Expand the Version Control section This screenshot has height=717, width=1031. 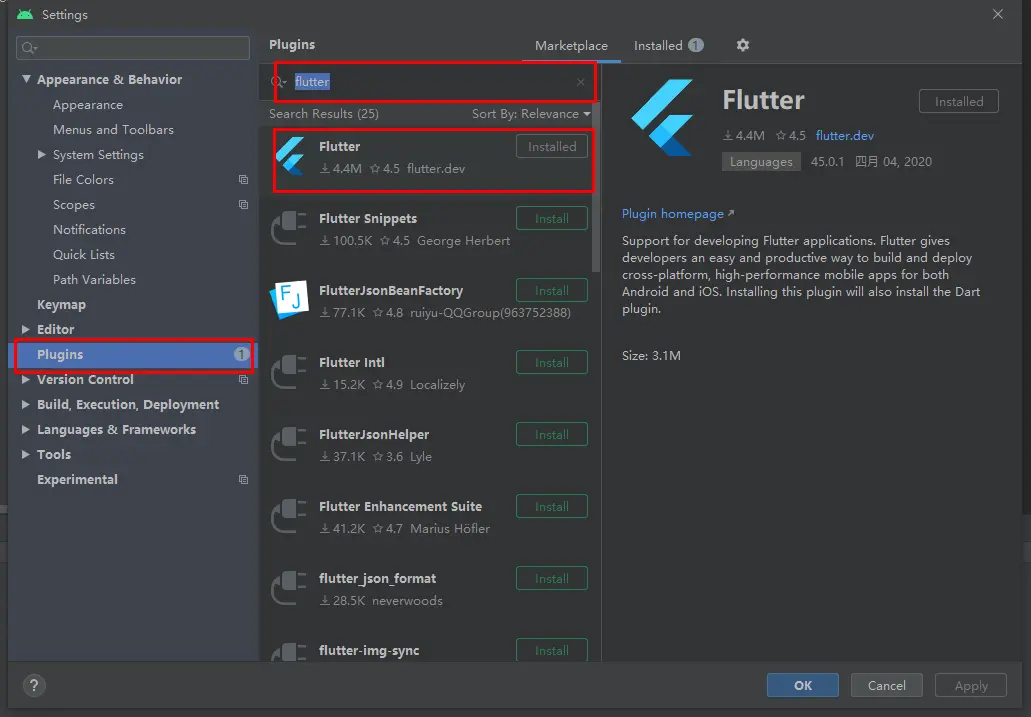pos(26,380)
